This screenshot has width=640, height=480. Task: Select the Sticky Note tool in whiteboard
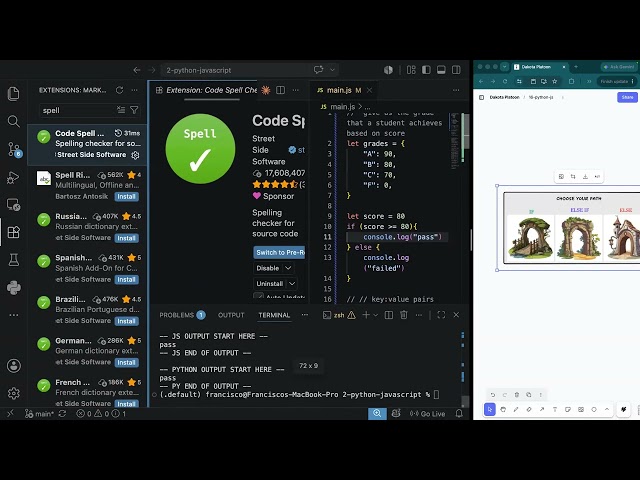pos(568,409)
